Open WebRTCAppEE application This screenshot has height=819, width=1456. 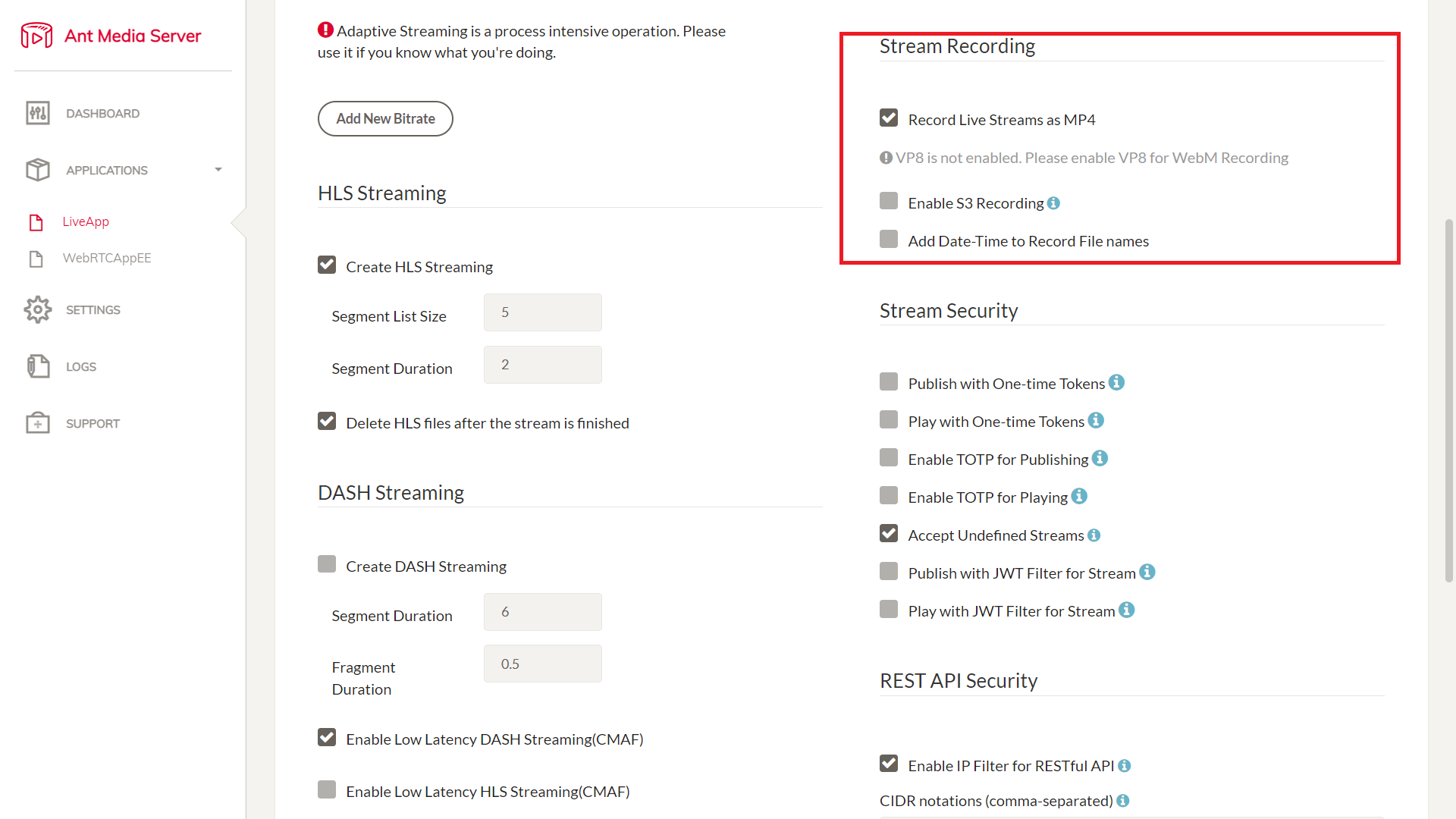pyautogui.click(x=107, y=258)
